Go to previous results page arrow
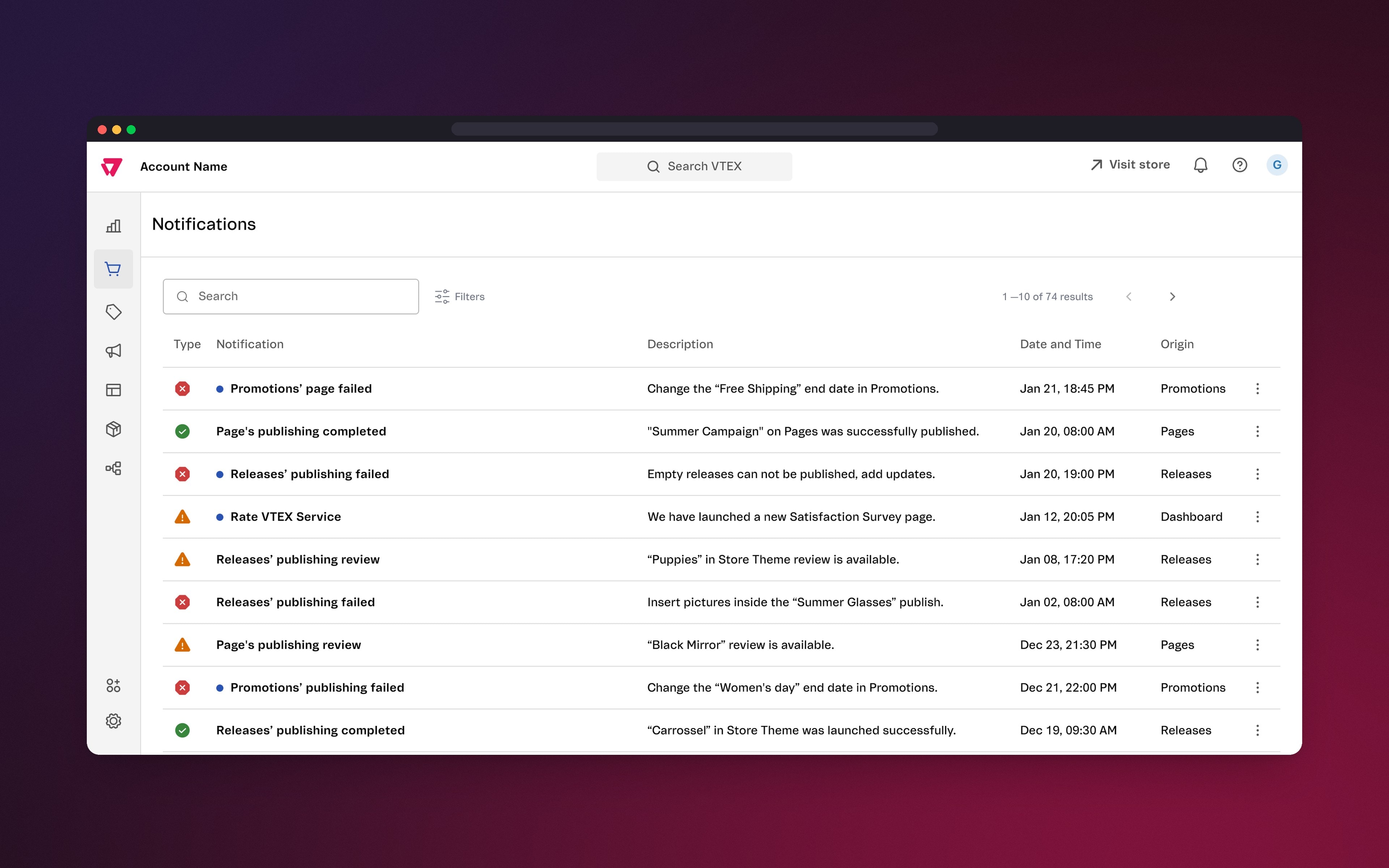The width and height of the screenshot is (1389, 868). pos(1129,297)
